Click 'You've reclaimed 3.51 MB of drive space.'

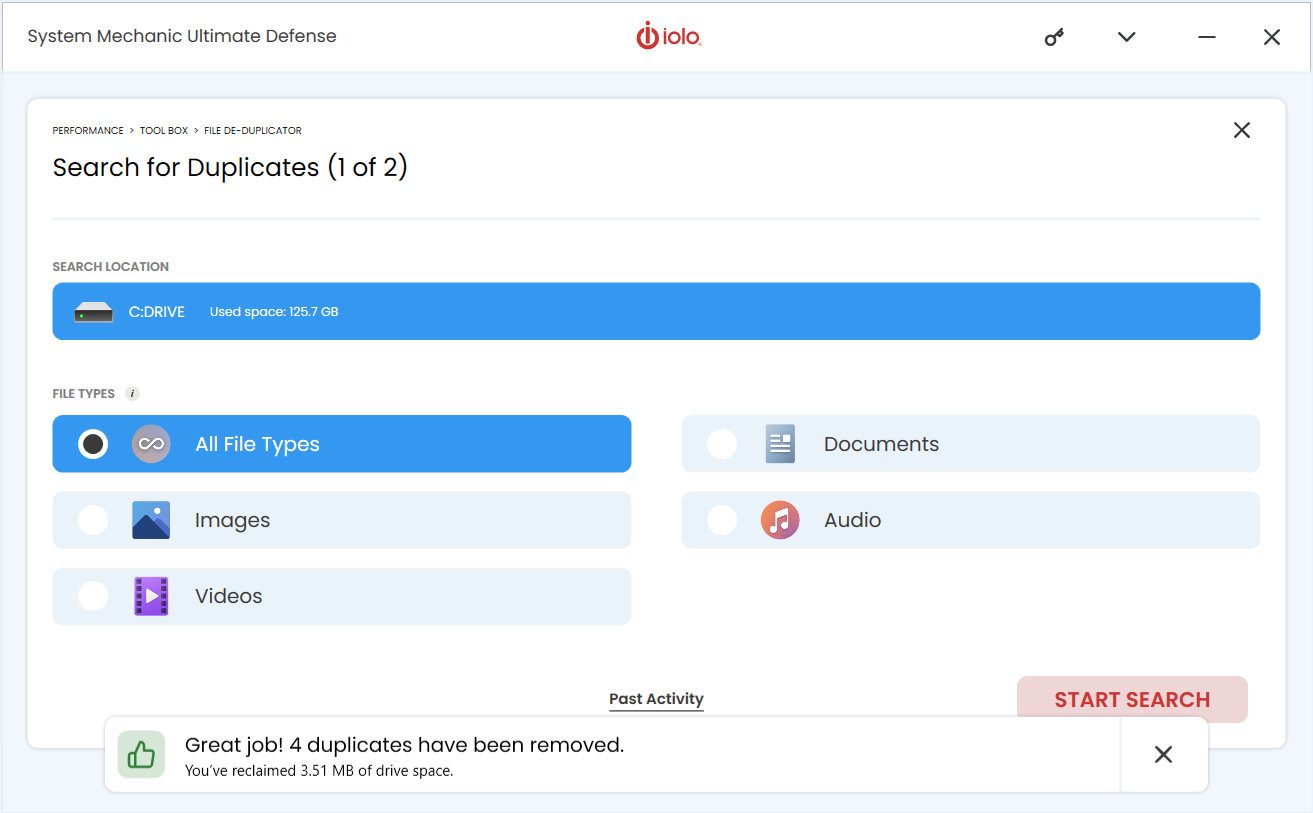coord(319,771)
